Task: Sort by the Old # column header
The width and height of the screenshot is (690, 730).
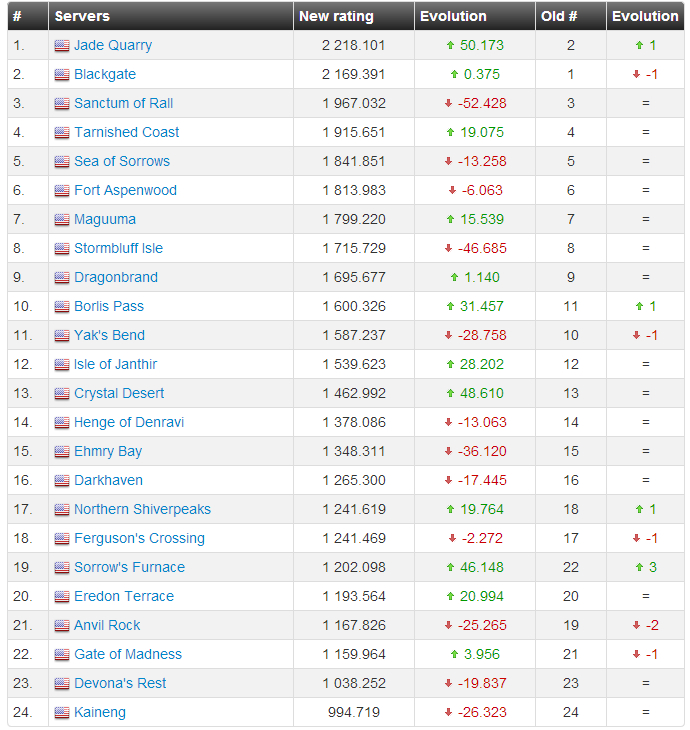Action: pyautogui.click(x=571, y=16)
